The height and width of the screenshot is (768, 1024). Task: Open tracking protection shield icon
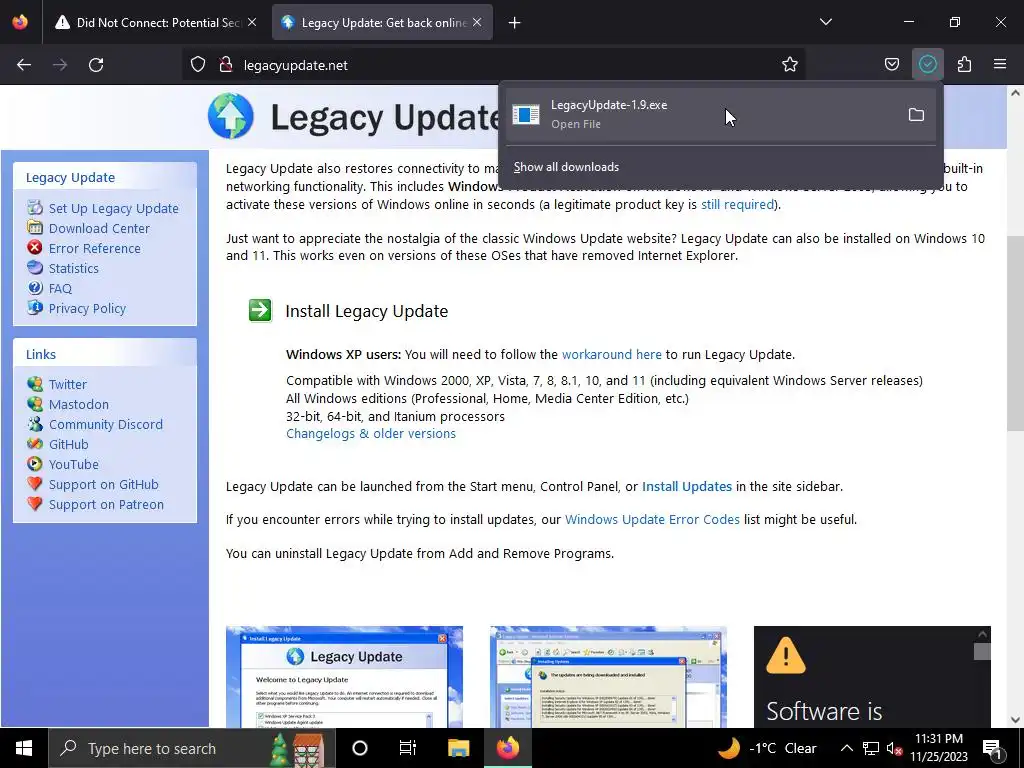198,65
